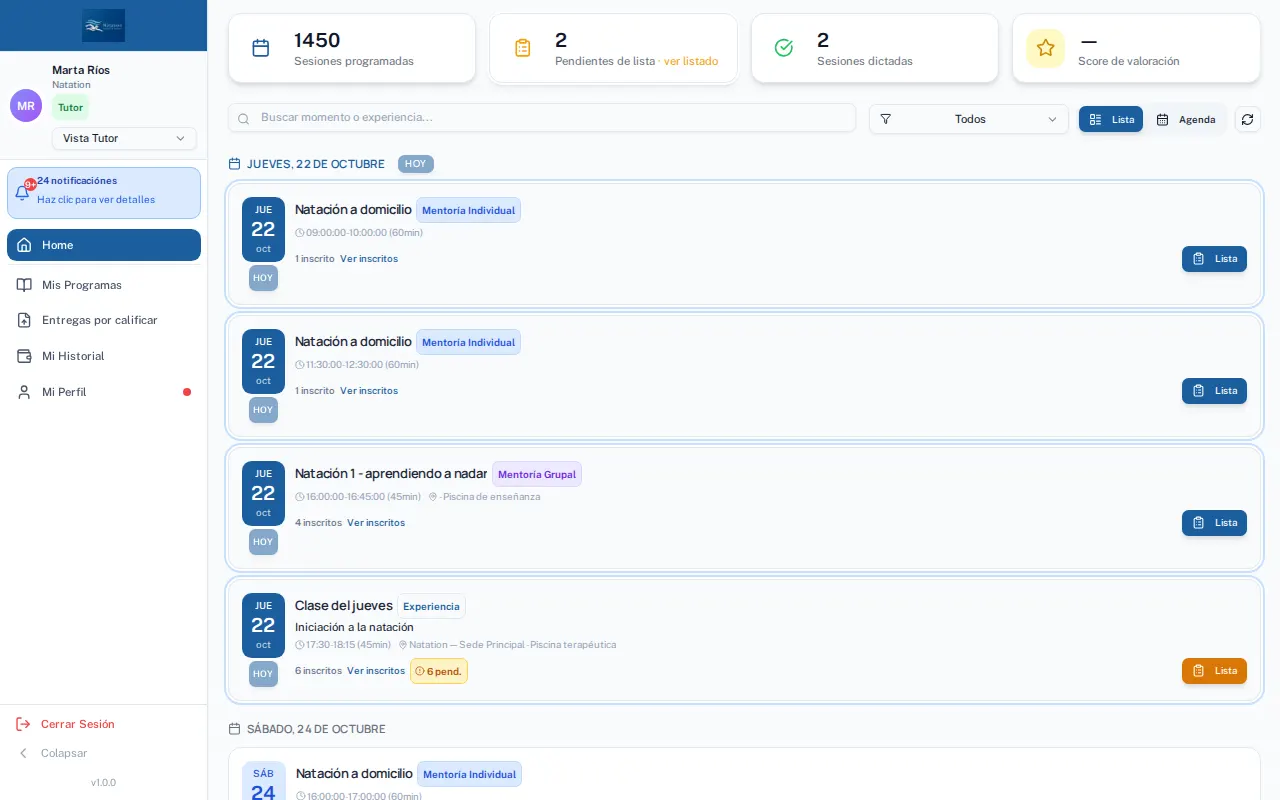The image size is (1280, 800).
Task: Go to Home in sidebar
Action: tap(104, 245)
